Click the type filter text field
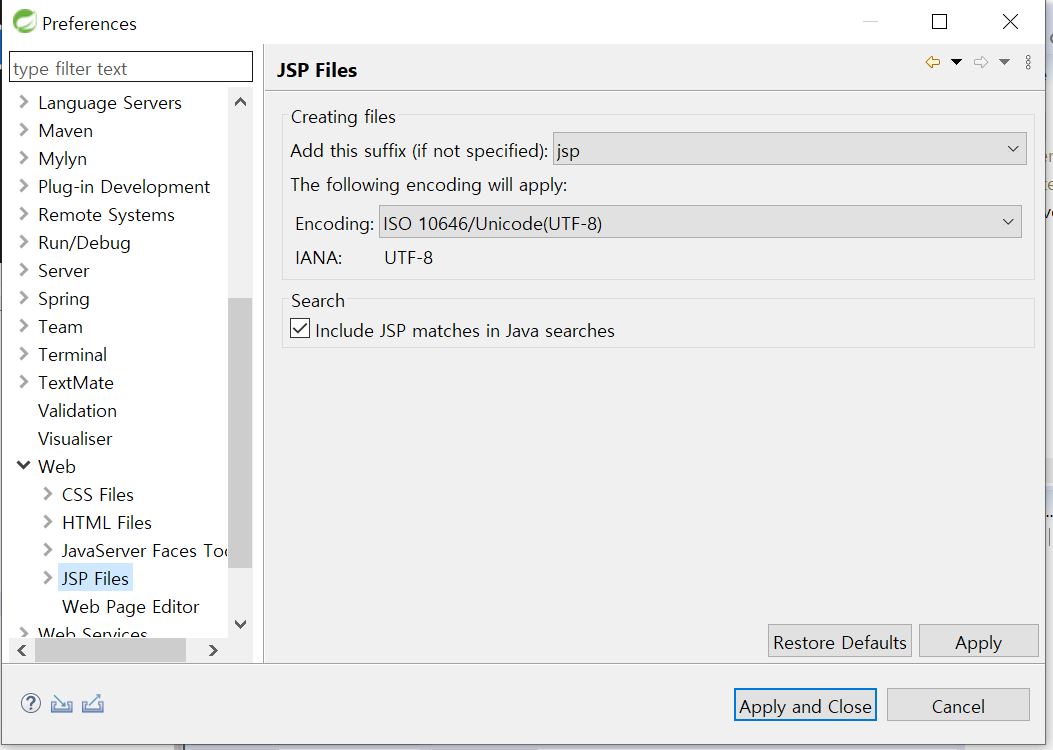The image size is (1053, 750). coord(131,68)
